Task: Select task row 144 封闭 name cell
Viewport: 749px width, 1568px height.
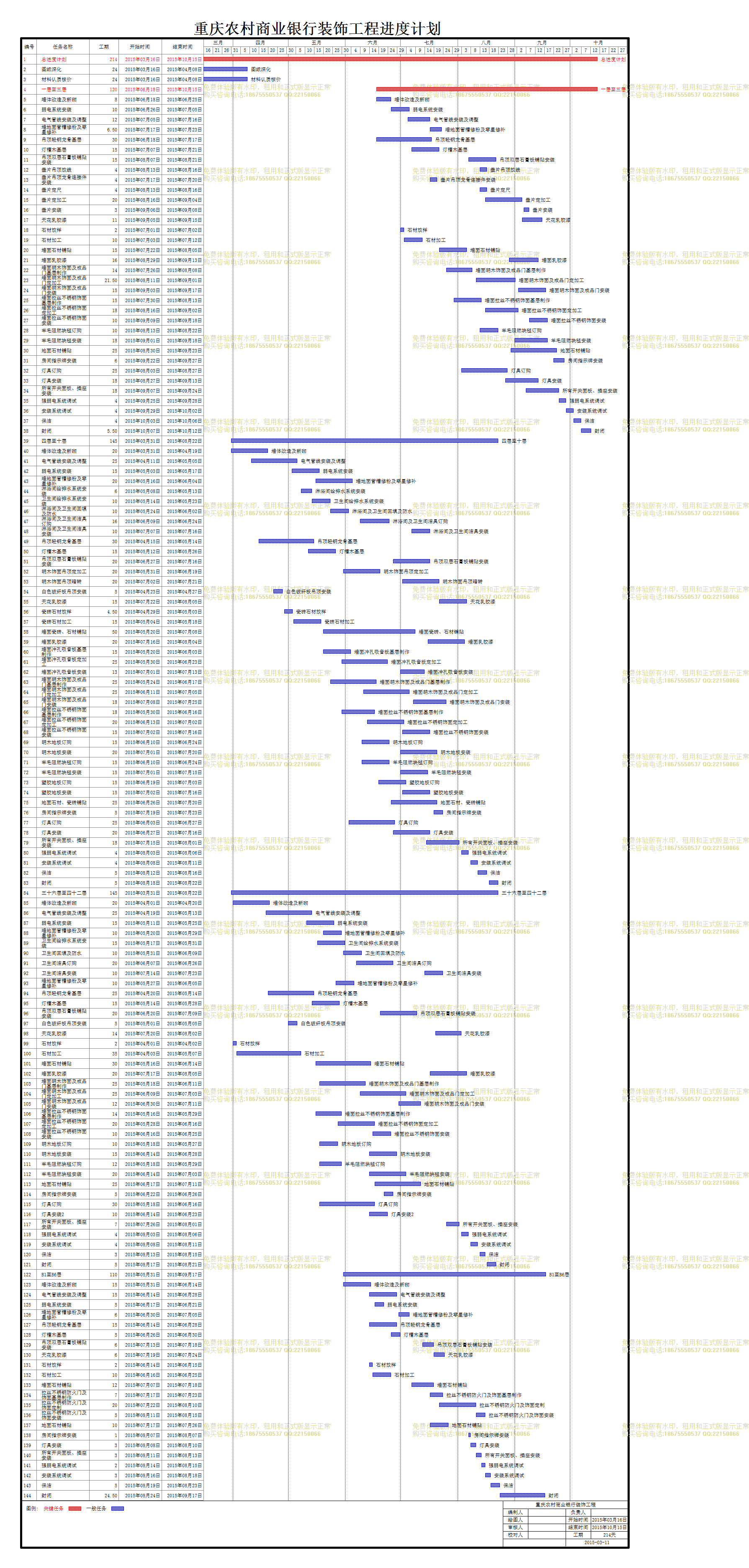Action: pos(63,1496)
